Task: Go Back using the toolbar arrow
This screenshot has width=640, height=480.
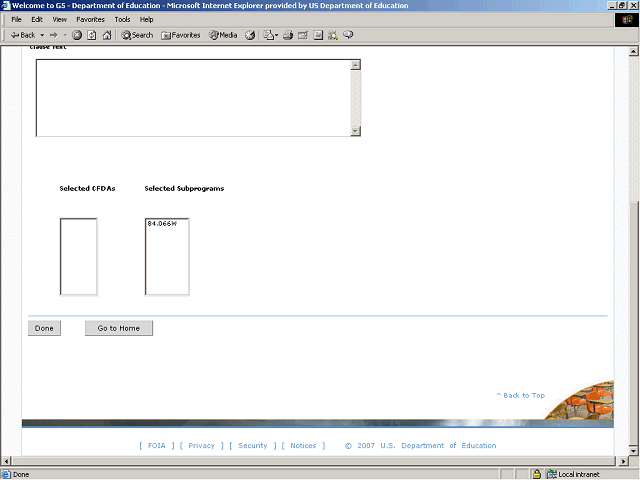Action: [x=23, y=35]
